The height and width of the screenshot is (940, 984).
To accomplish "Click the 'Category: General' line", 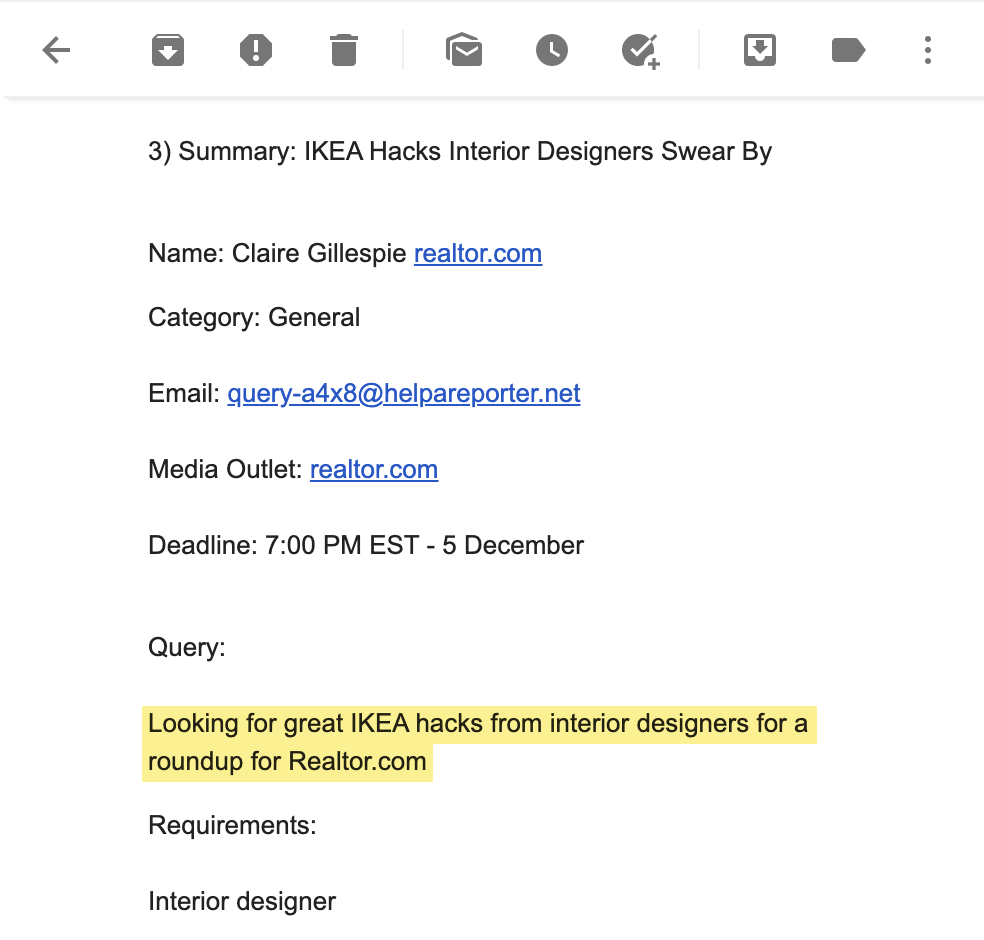I will click(254, 318).
